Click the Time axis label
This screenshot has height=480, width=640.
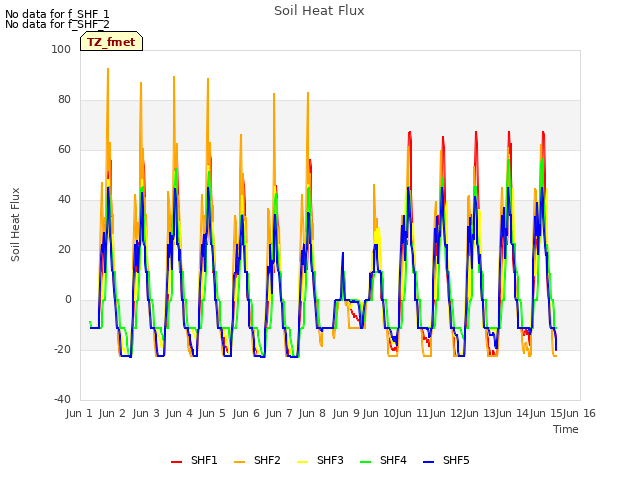click(566, 429)
